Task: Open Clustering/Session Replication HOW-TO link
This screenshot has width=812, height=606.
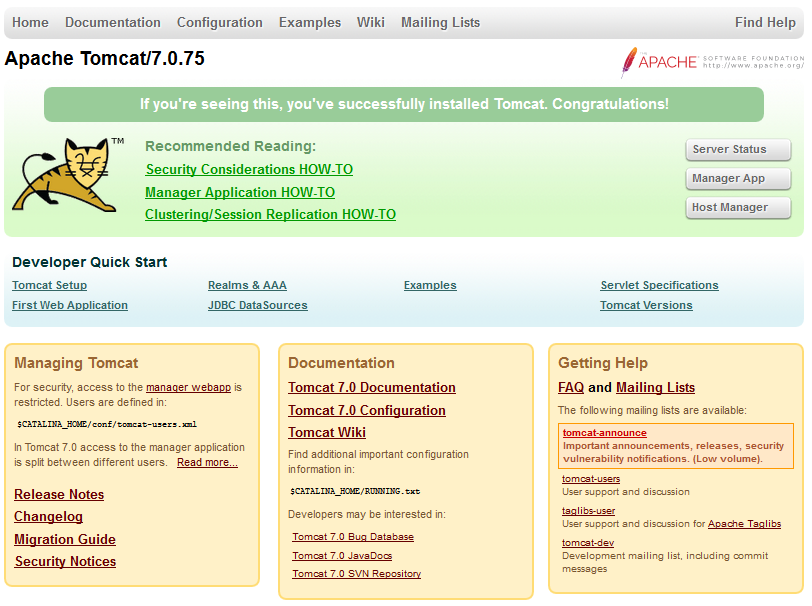Action: pos(270,214)
